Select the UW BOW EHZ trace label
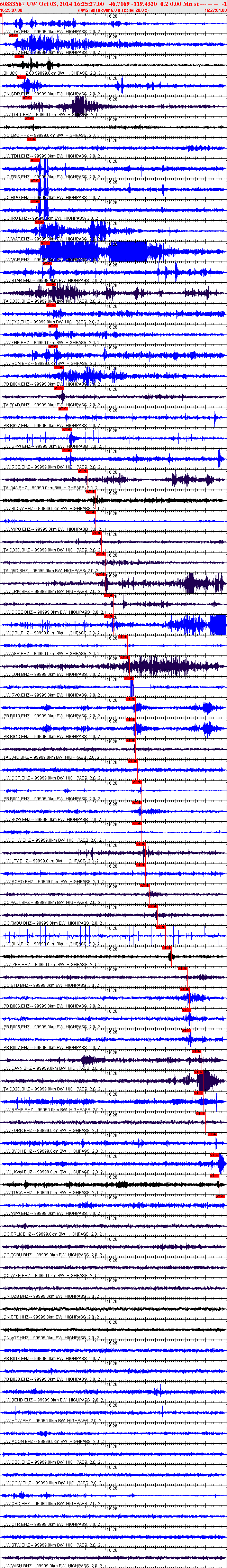 (x=53, y=819)
